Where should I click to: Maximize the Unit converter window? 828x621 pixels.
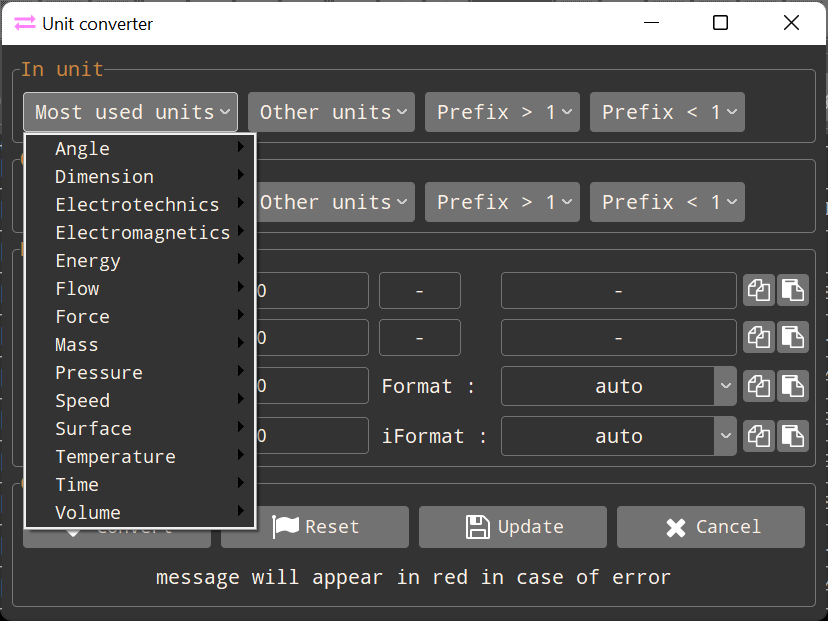tap(720, 23)
